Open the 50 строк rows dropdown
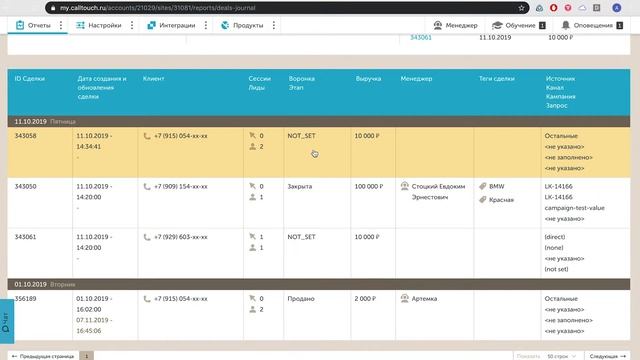Screen dimensions: 640x360 (x=562, y=356)
